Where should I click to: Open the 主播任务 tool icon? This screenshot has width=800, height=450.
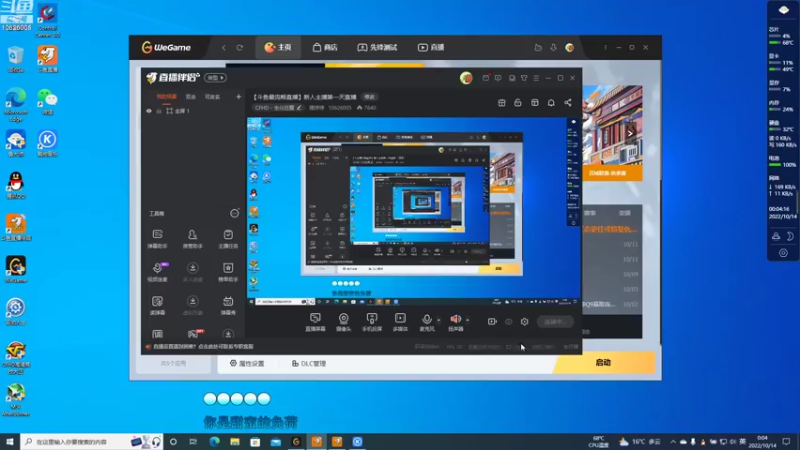tap(228, 238)
